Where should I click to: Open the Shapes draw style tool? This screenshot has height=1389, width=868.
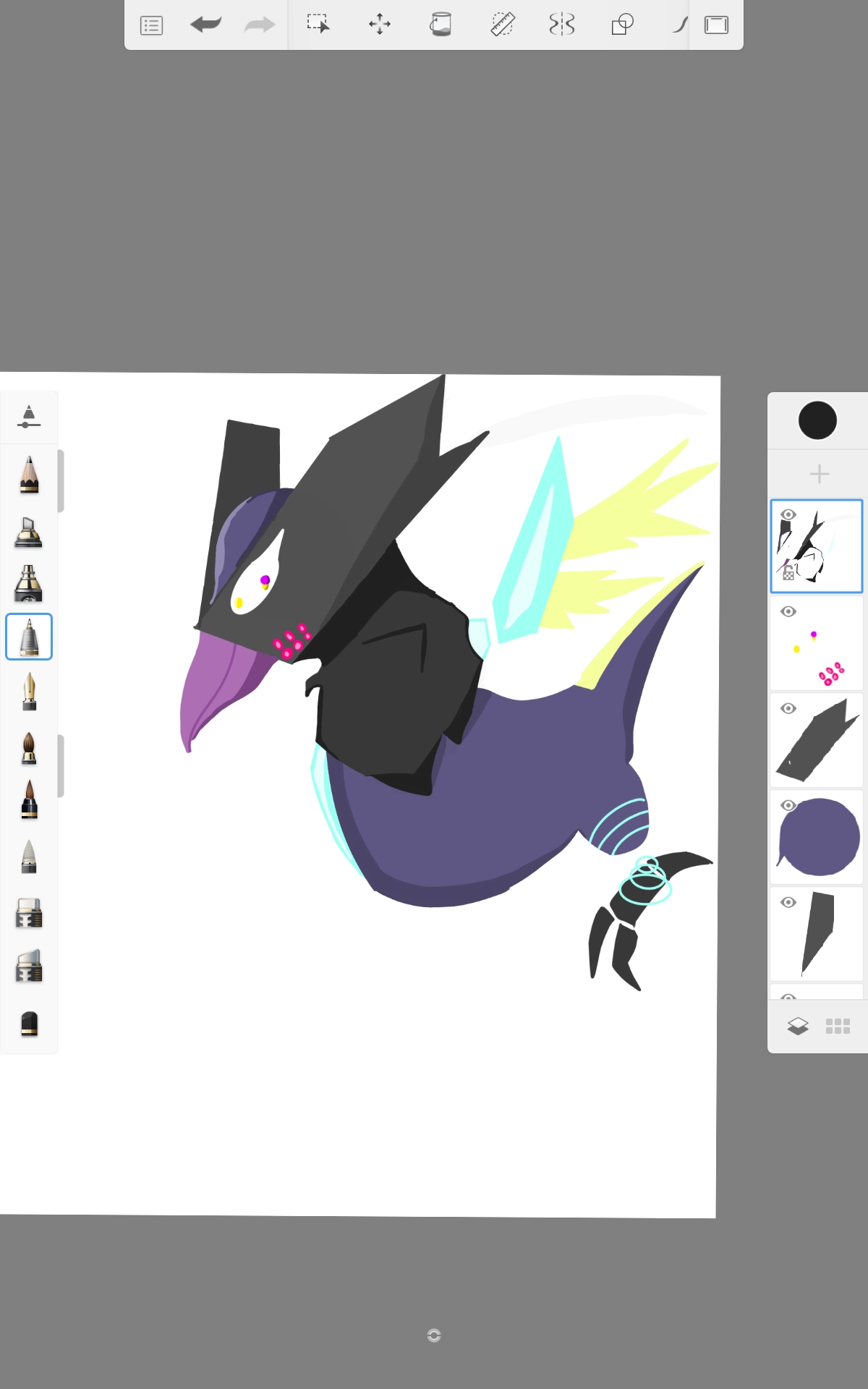tap(623, 25)
